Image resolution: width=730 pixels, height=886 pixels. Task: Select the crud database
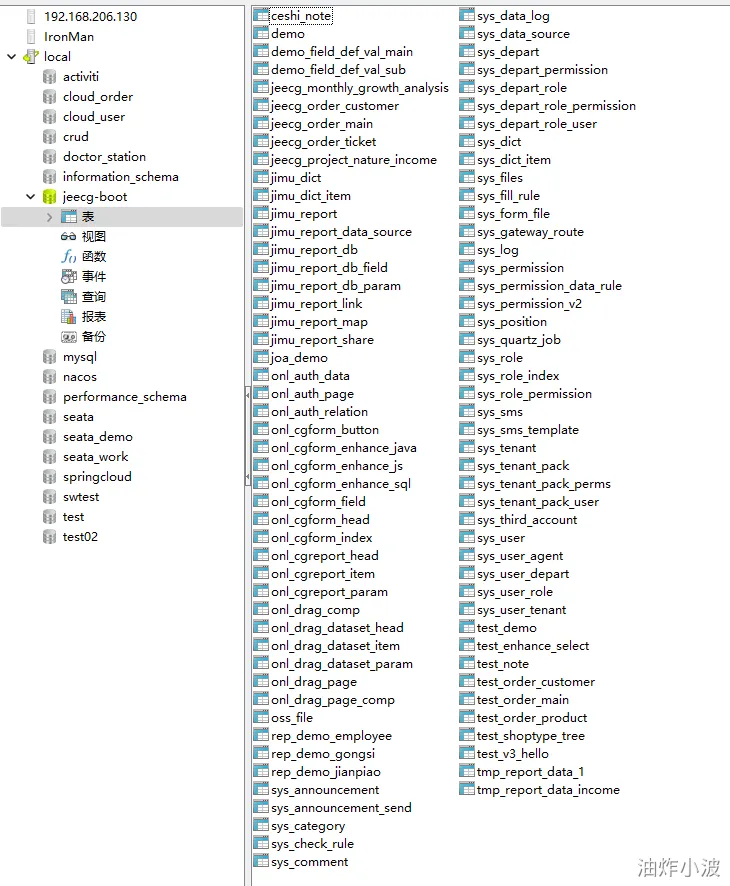click(76, 137)
